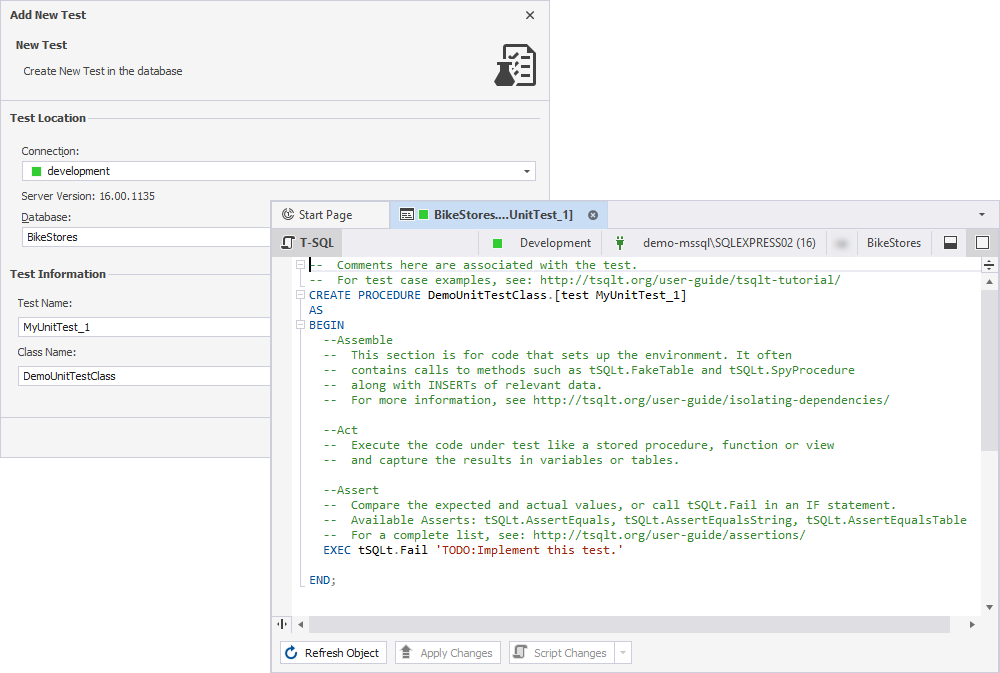The width and height of the screenshot is (1000, 673).
Task: Select the BikeStores UnitTest_1 document tab
Action: (x=495, y=214)
